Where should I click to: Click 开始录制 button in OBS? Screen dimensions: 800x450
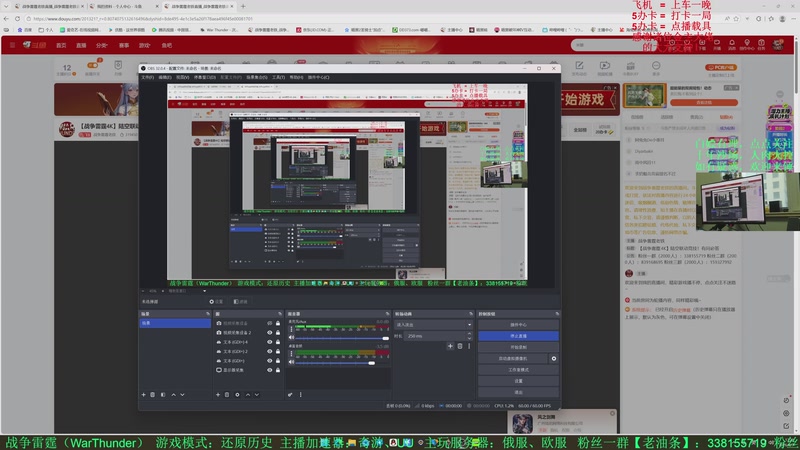pos(518,347)
